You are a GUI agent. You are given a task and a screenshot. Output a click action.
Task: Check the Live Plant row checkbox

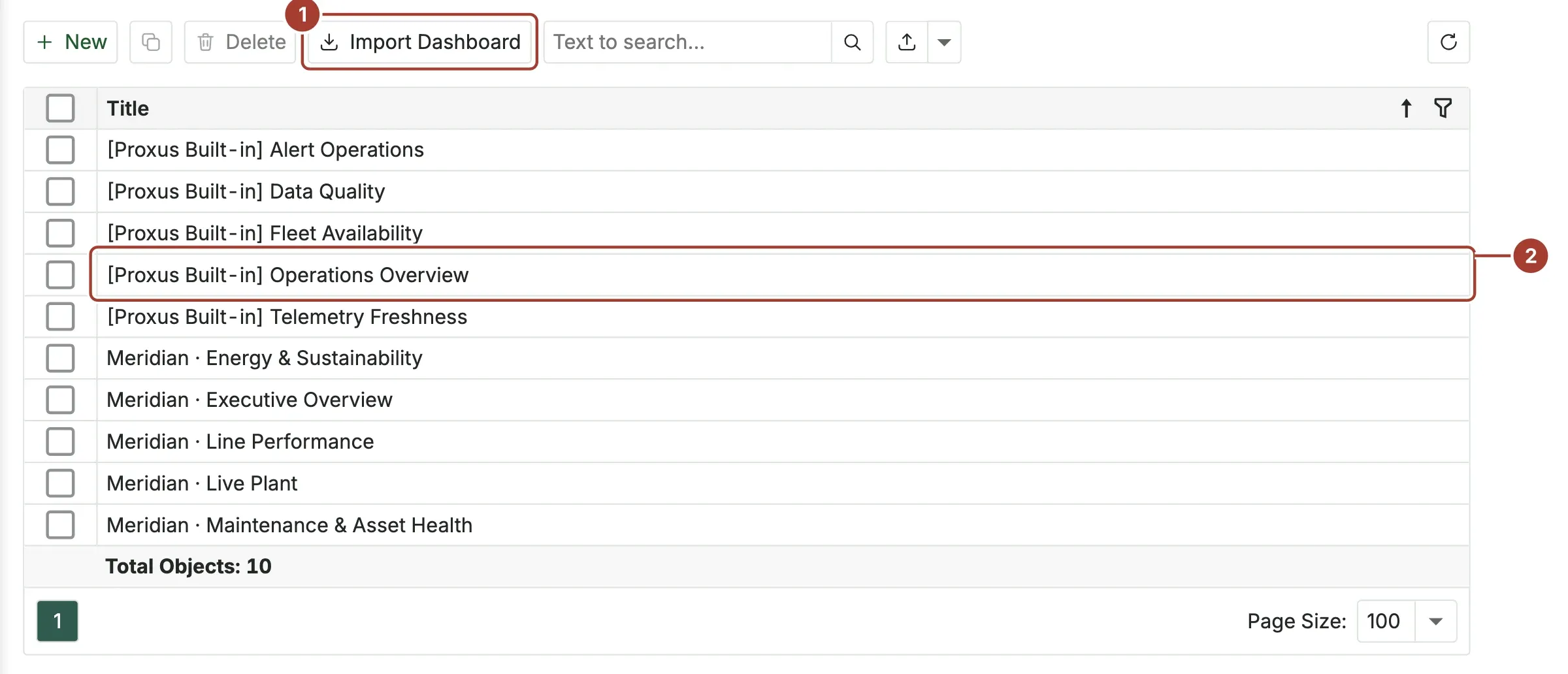pyautogui.click(x=60, y=484)
